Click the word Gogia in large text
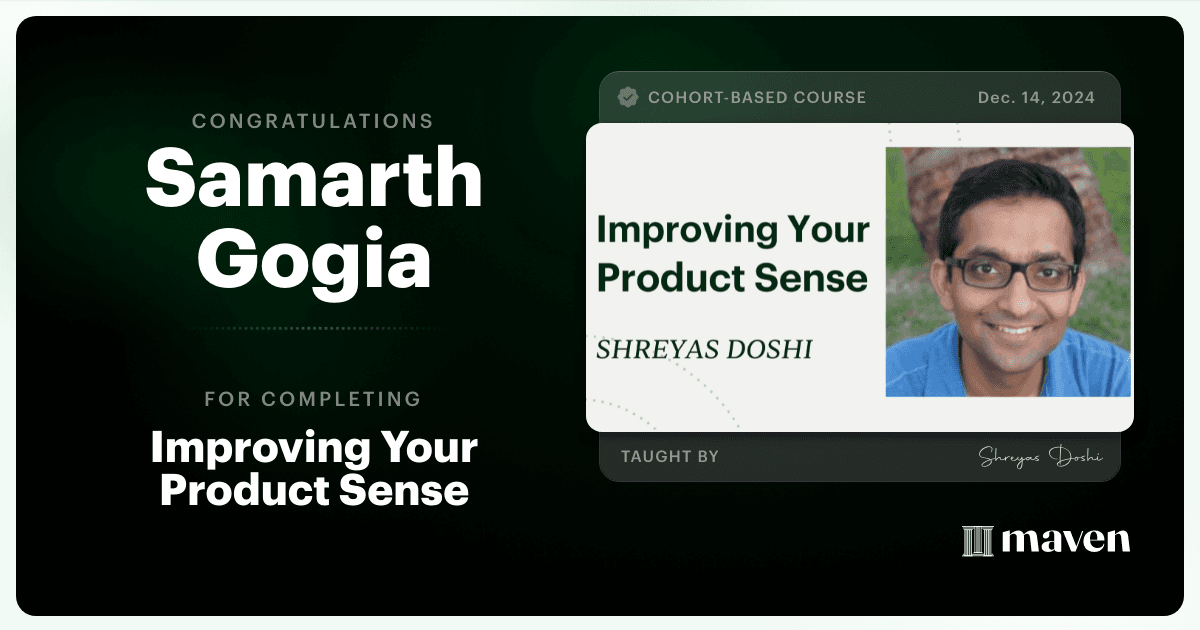The image size is (1200, 630). [x=314, y=255]
